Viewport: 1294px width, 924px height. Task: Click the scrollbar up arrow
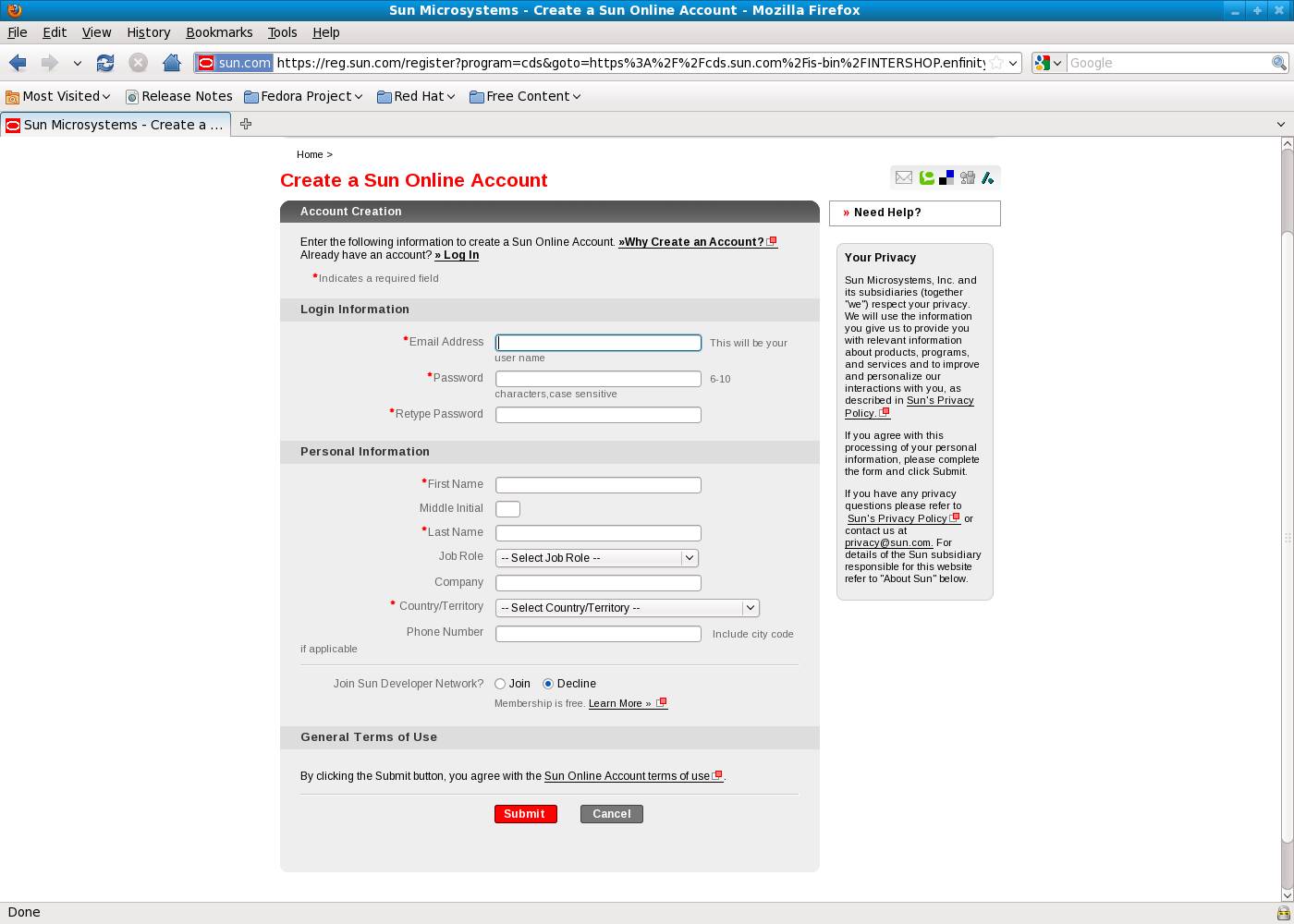[1286, 144]
